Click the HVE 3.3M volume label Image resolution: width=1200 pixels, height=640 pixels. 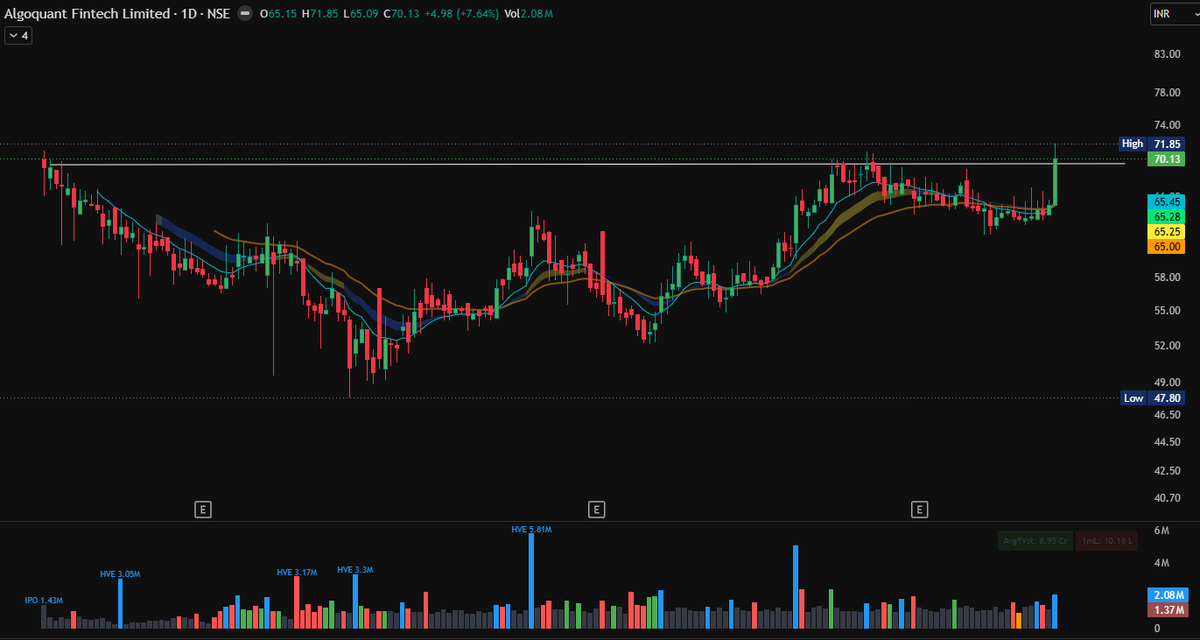[x=355, y=570]
